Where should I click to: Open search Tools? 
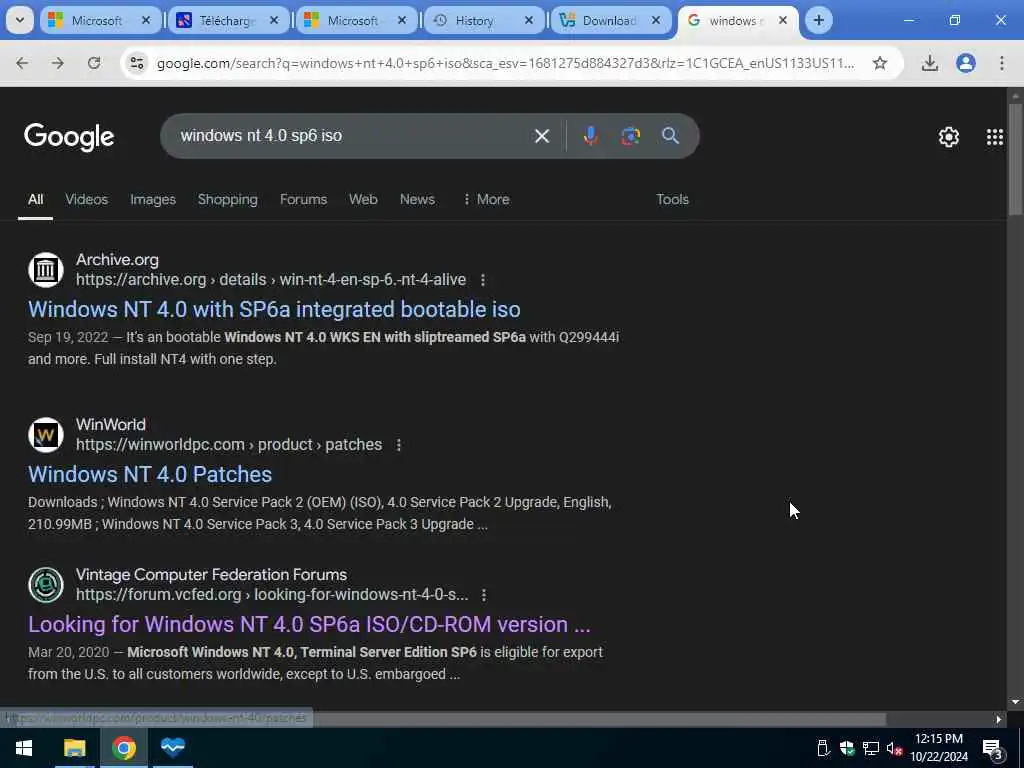(x=672, y=199)
